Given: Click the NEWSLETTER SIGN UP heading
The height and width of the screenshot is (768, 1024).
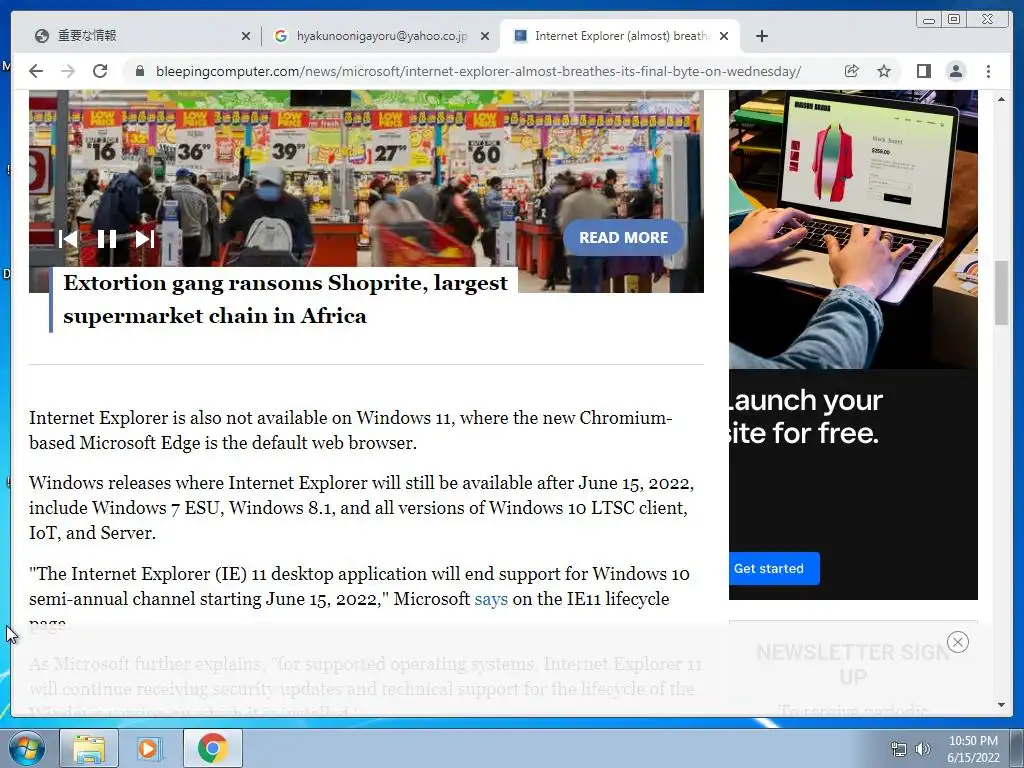Looking at the screenshot, I should coord(853,664).
